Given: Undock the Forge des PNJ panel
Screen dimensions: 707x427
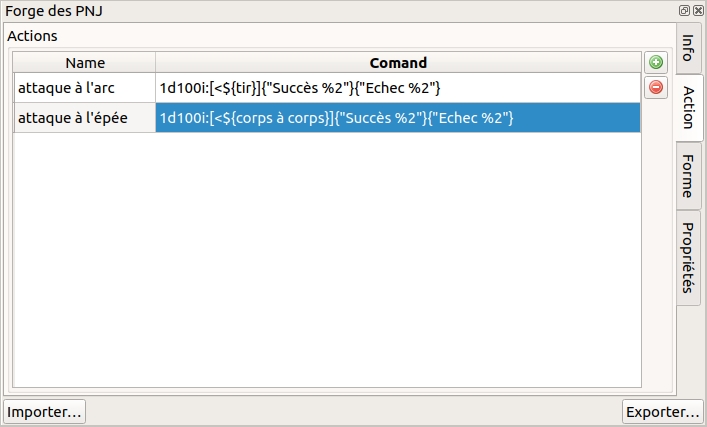Looking at the screenshot, I should 684,10.
